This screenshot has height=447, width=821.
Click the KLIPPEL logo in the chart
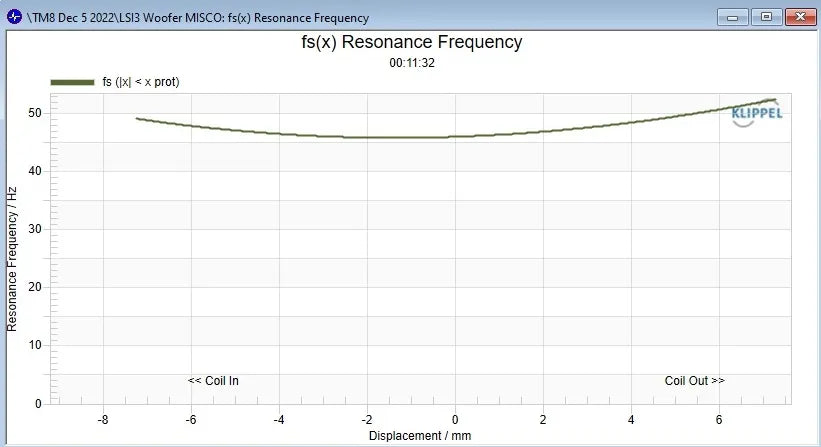(x=757, y=112)
